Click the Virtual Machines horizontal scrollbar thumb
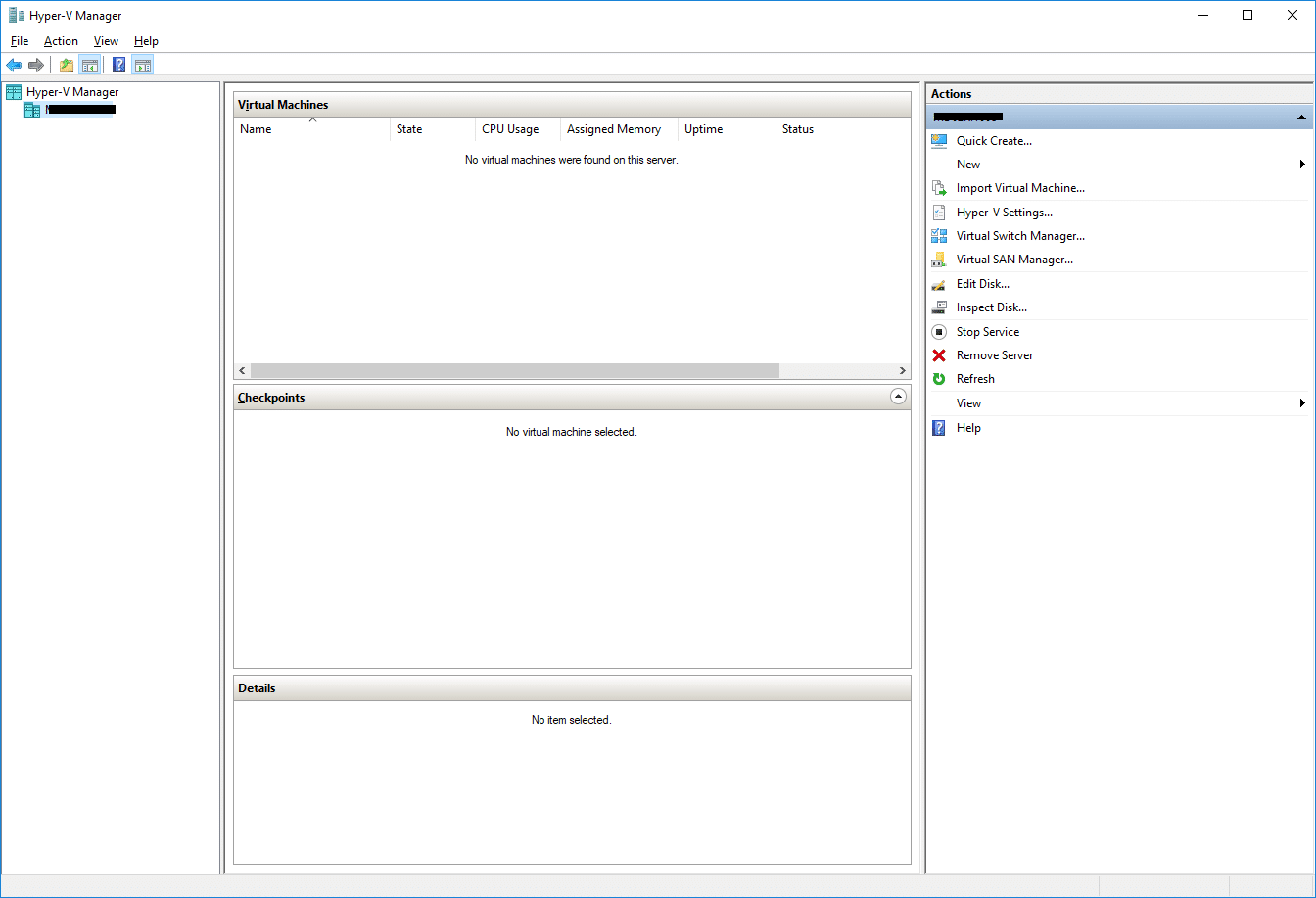The image size is (1316, 898). point(515,371)
